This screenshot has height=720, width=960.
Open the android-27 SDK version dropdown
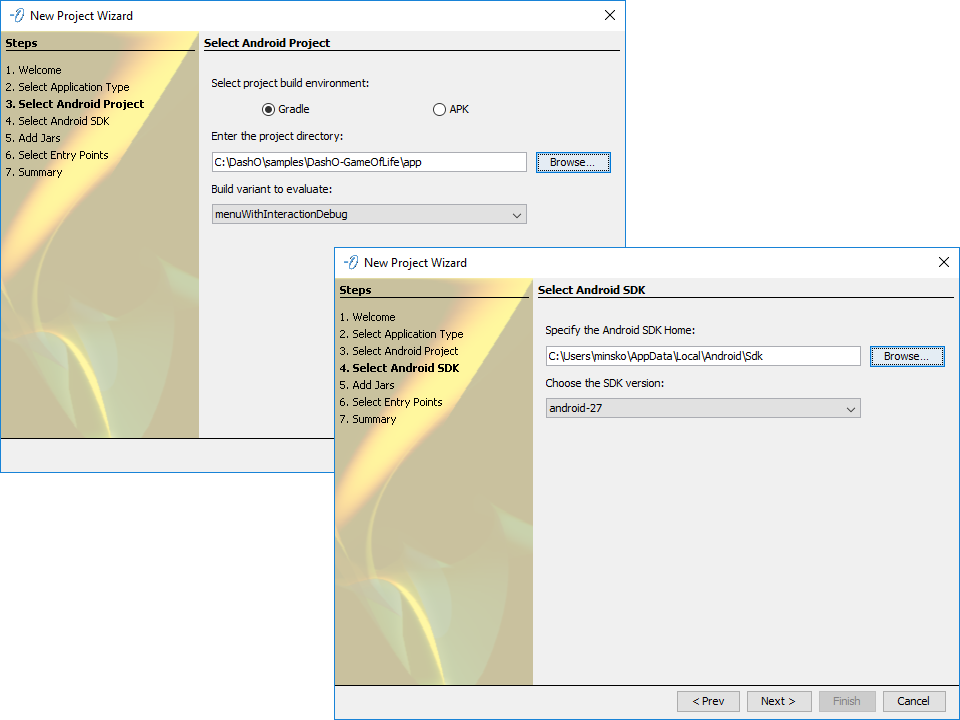tap(703, 408)
